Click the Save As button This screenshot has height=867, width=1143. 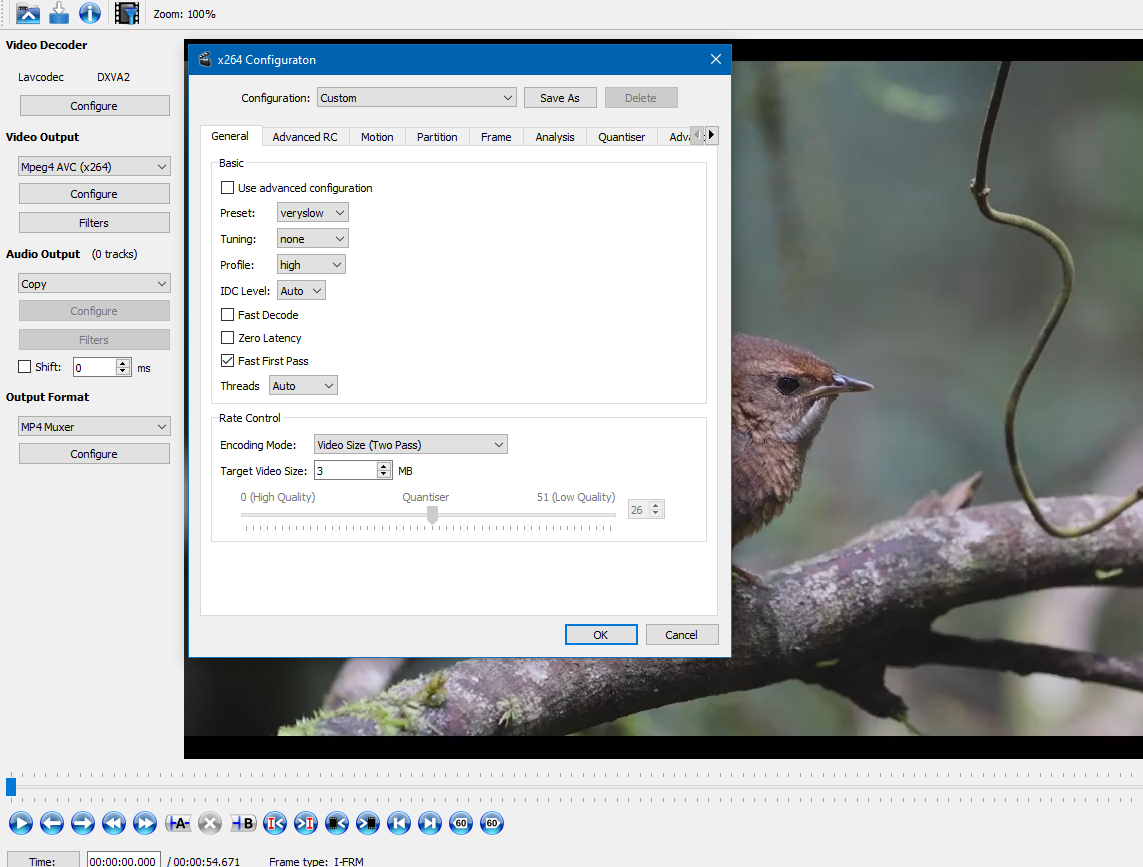tap(560, 98)
